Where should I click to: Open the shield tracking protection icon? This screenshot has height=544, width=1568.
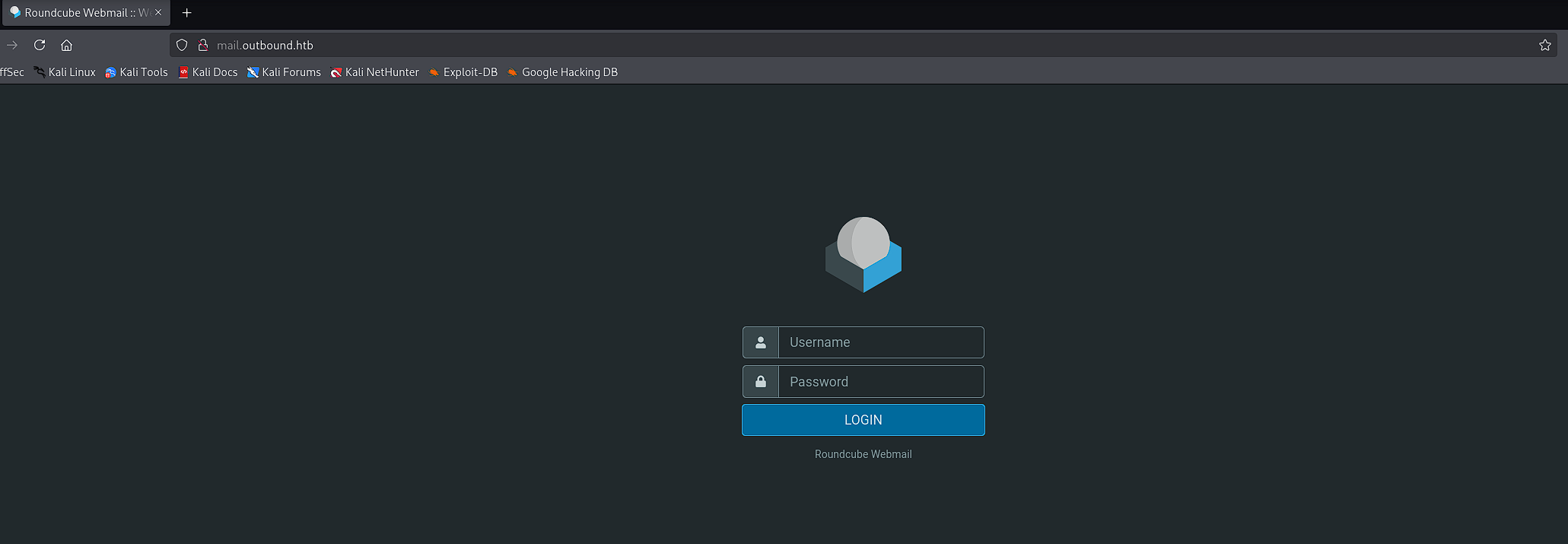point(182,45)
